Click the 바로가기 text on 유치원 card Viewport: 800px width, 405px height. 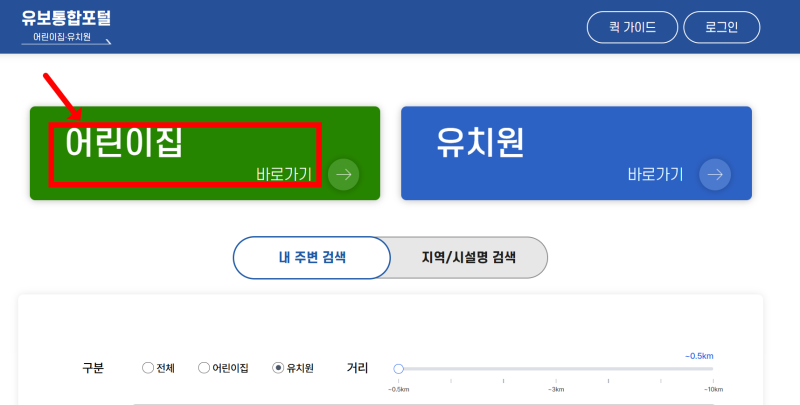point(655,174)
